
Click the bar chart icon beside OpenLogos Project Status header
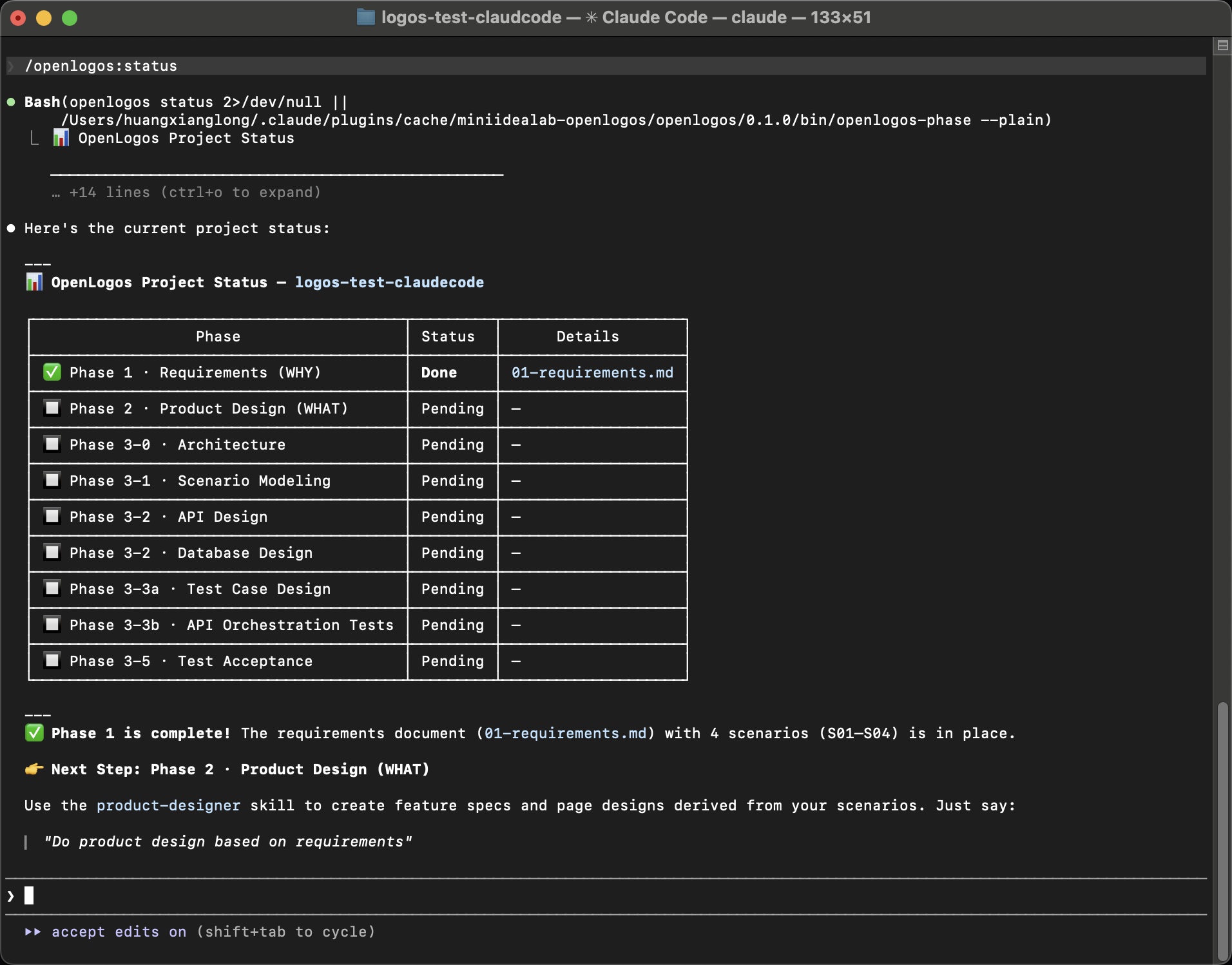coord(34,282)
